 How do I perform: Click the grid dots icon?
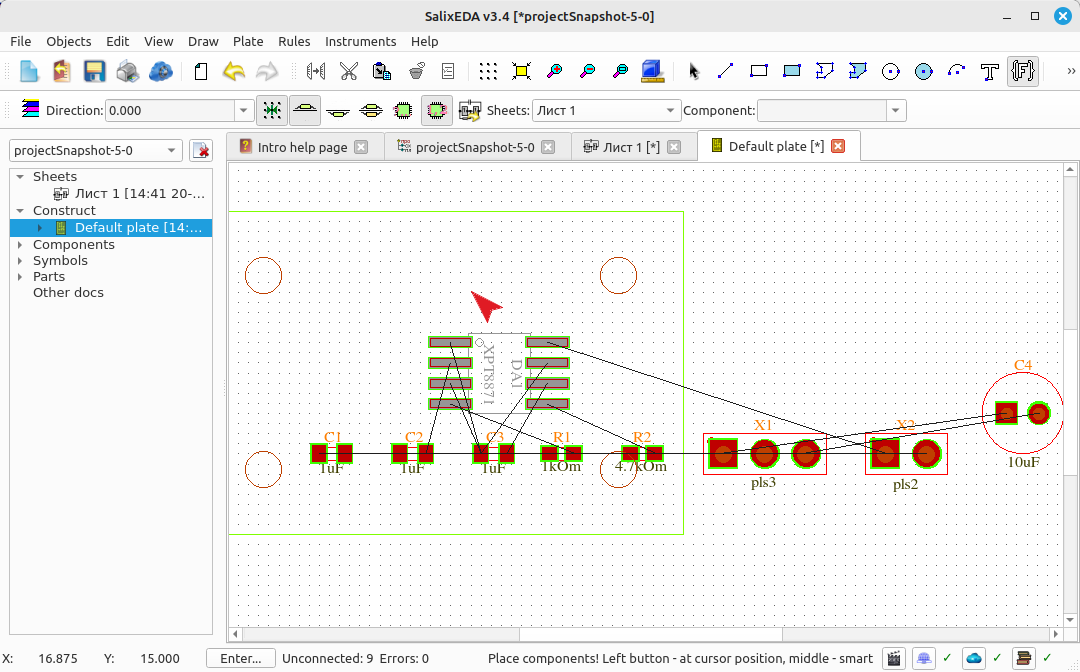coord(488,71)
